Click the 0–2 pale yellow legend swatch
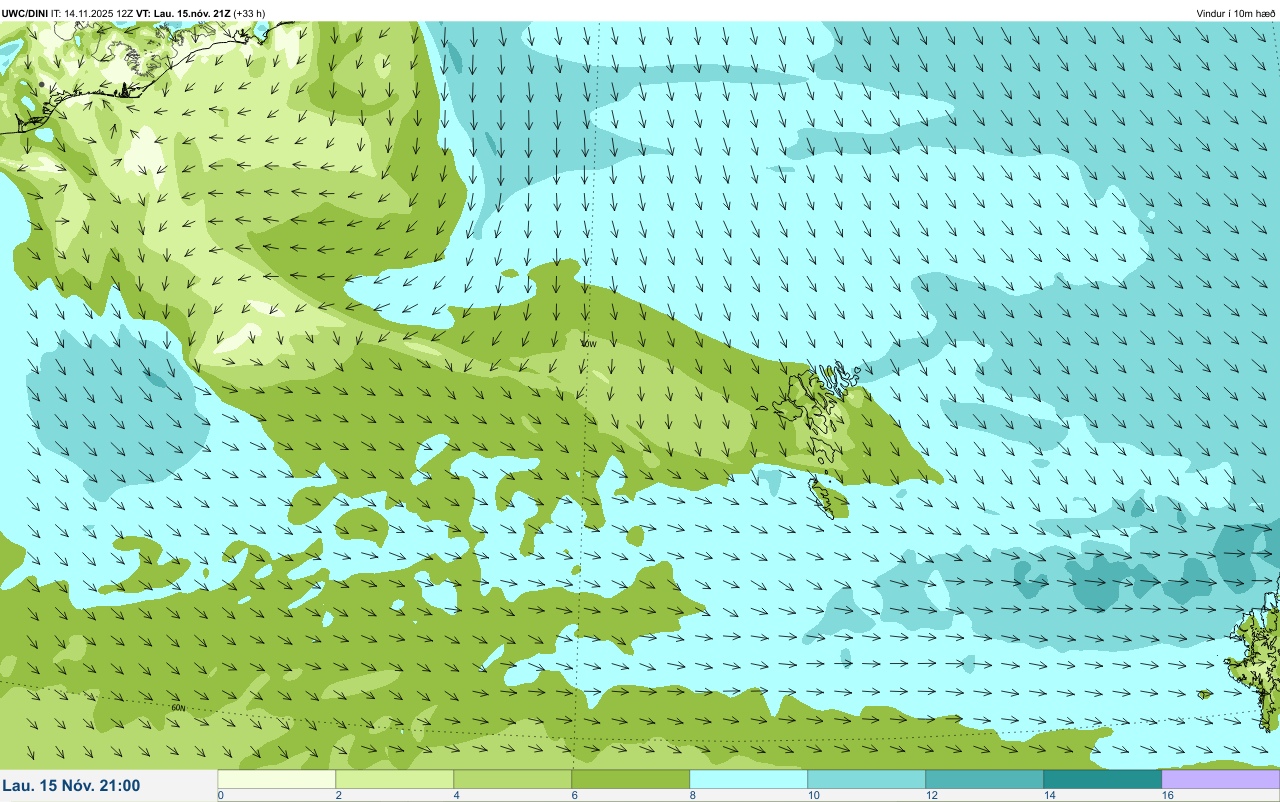1280x802 pixels. coord(277,778)
